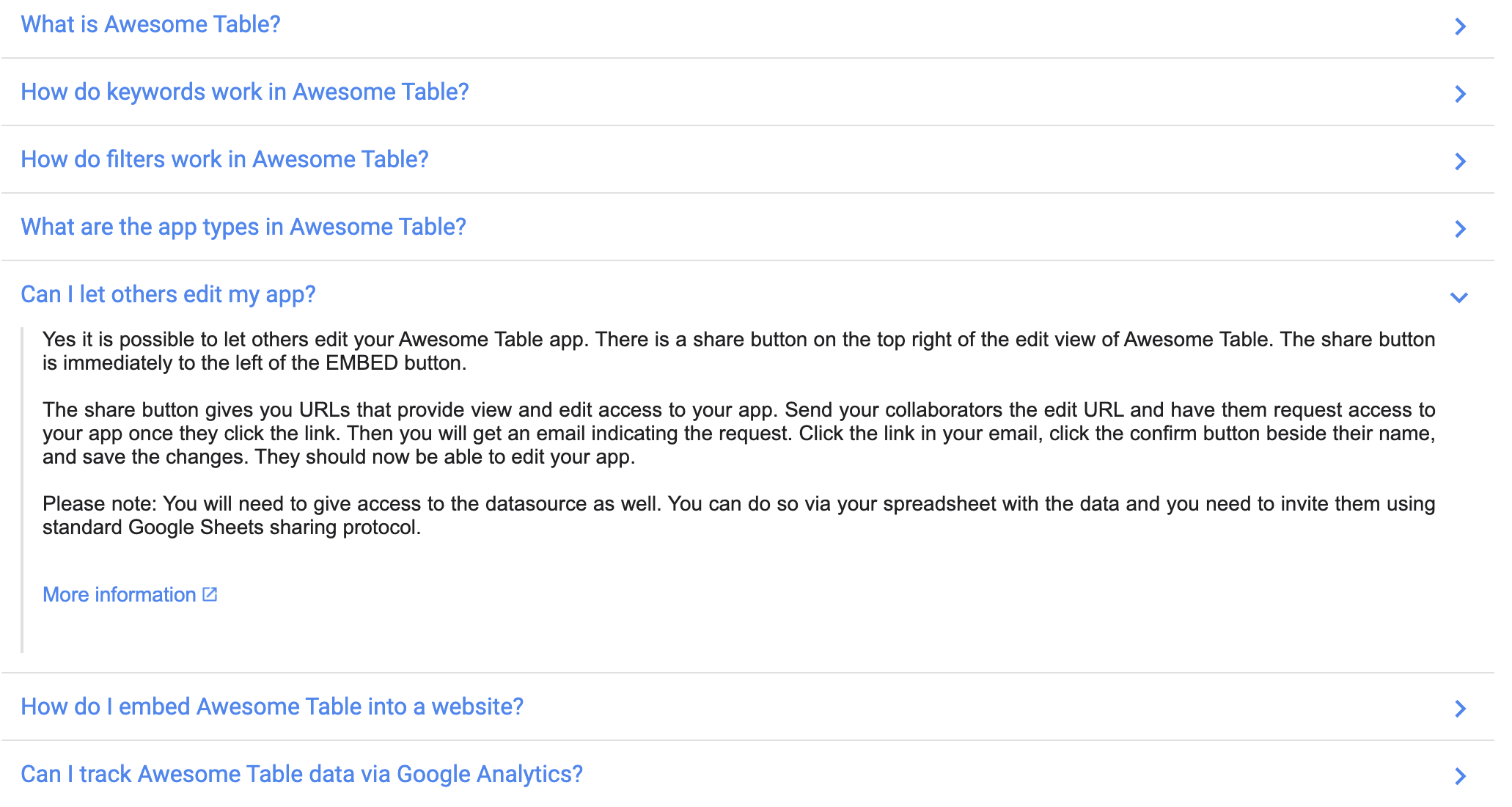Click arrow icon for keywords question
This screenshot has width=1512, height=807.
tap(1460, 94)
